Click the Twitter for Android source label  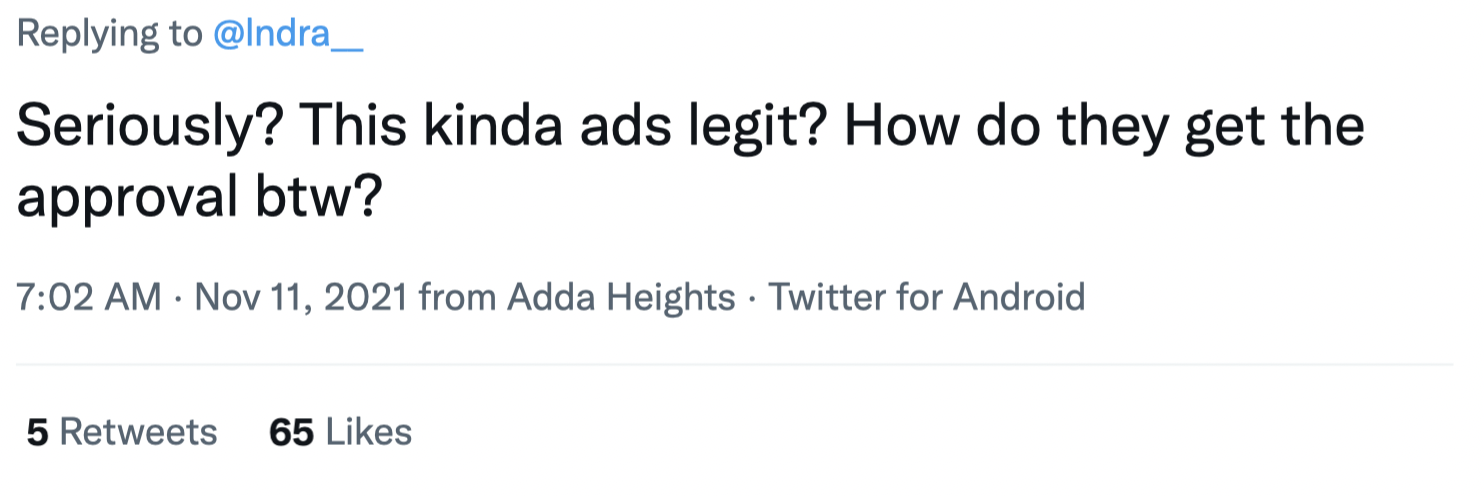click(x=926, y=298)
